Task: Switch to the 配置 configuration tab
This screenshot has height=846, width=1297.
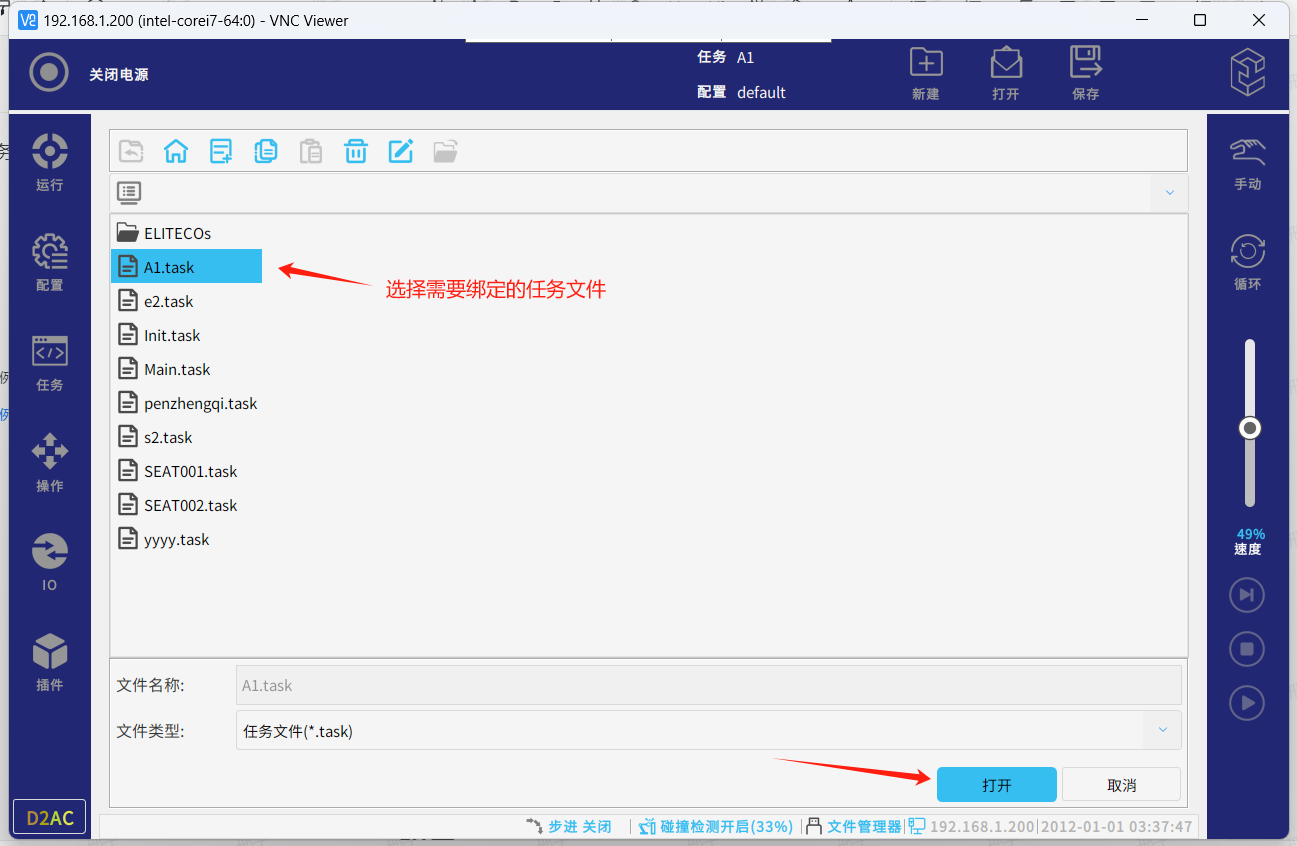Action: click(50, 263)
